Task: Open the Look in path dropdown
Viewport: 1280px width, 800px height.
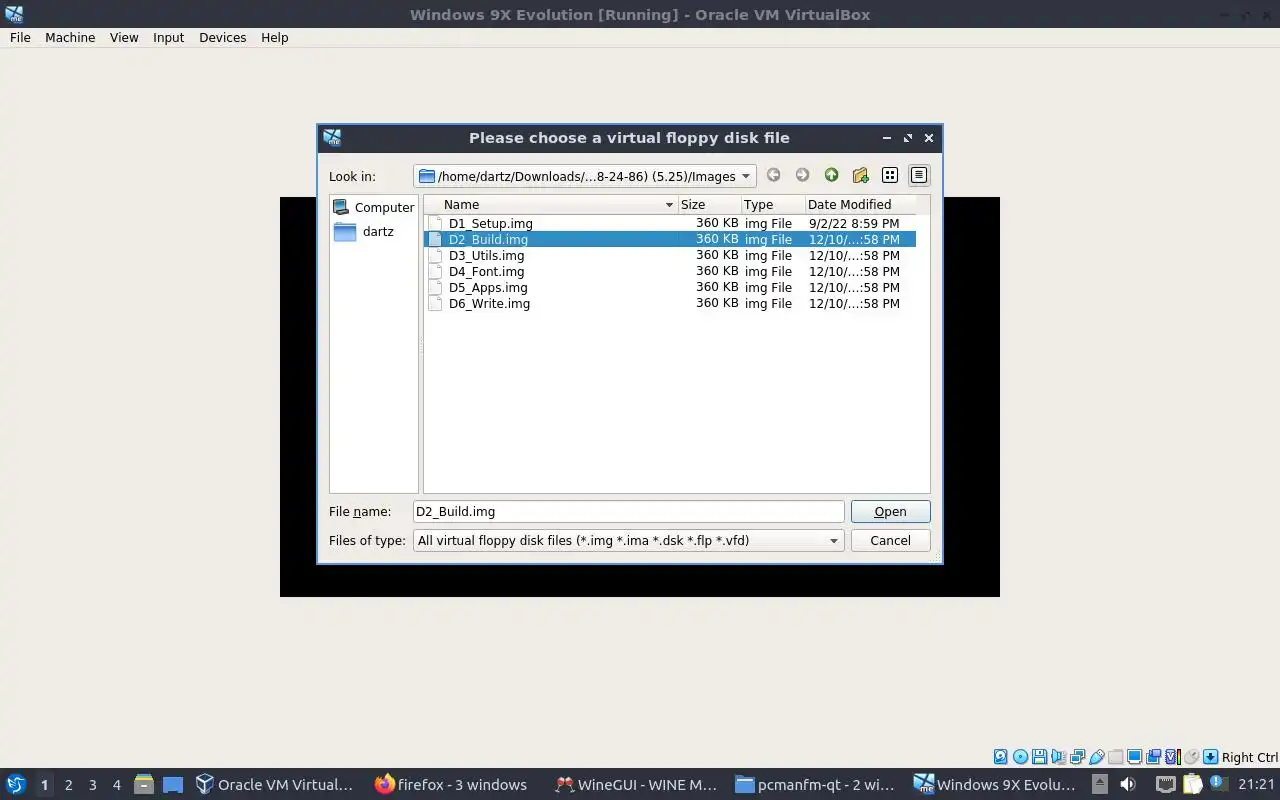Action: 585,176
